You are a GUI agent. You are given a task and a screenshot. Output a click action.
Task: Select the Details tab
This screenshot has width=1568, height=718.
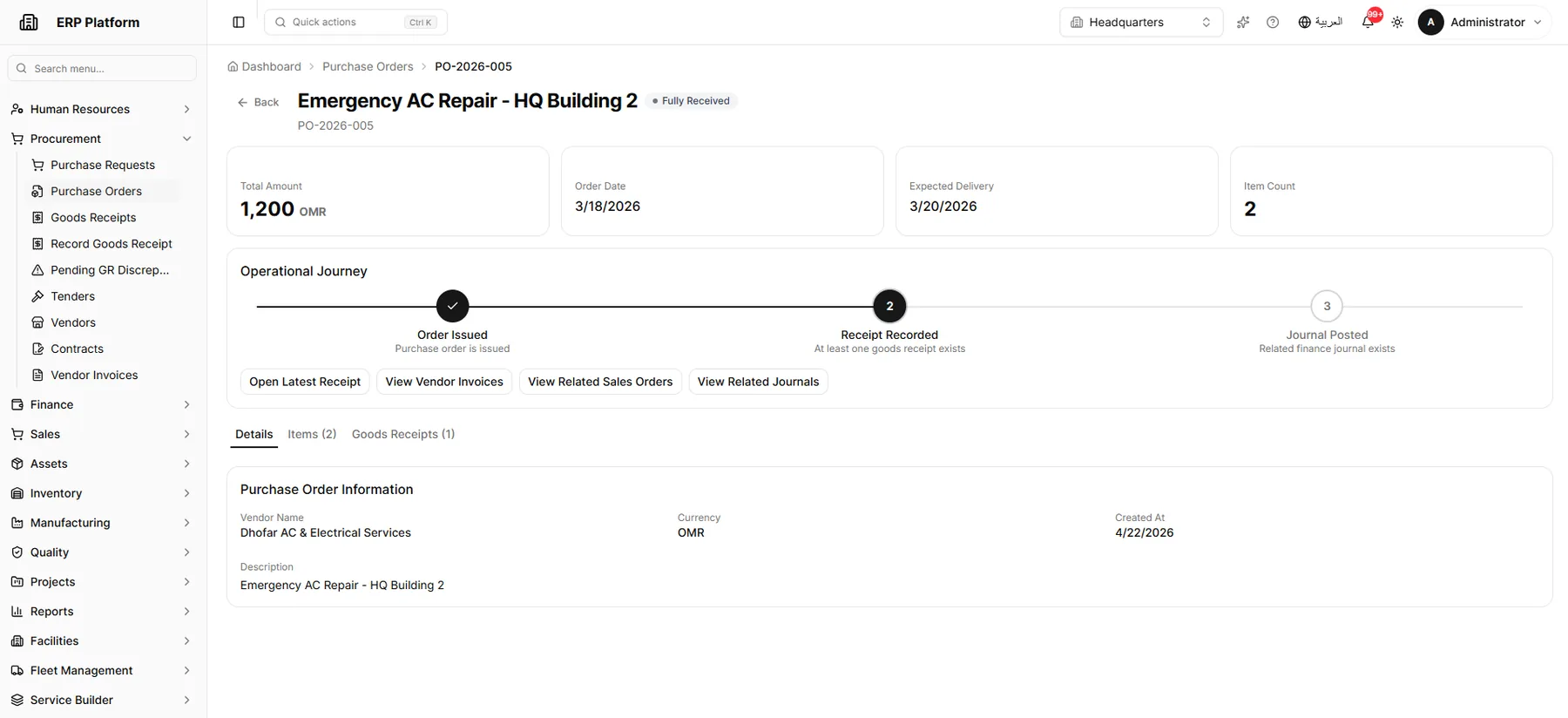point(253,434)
